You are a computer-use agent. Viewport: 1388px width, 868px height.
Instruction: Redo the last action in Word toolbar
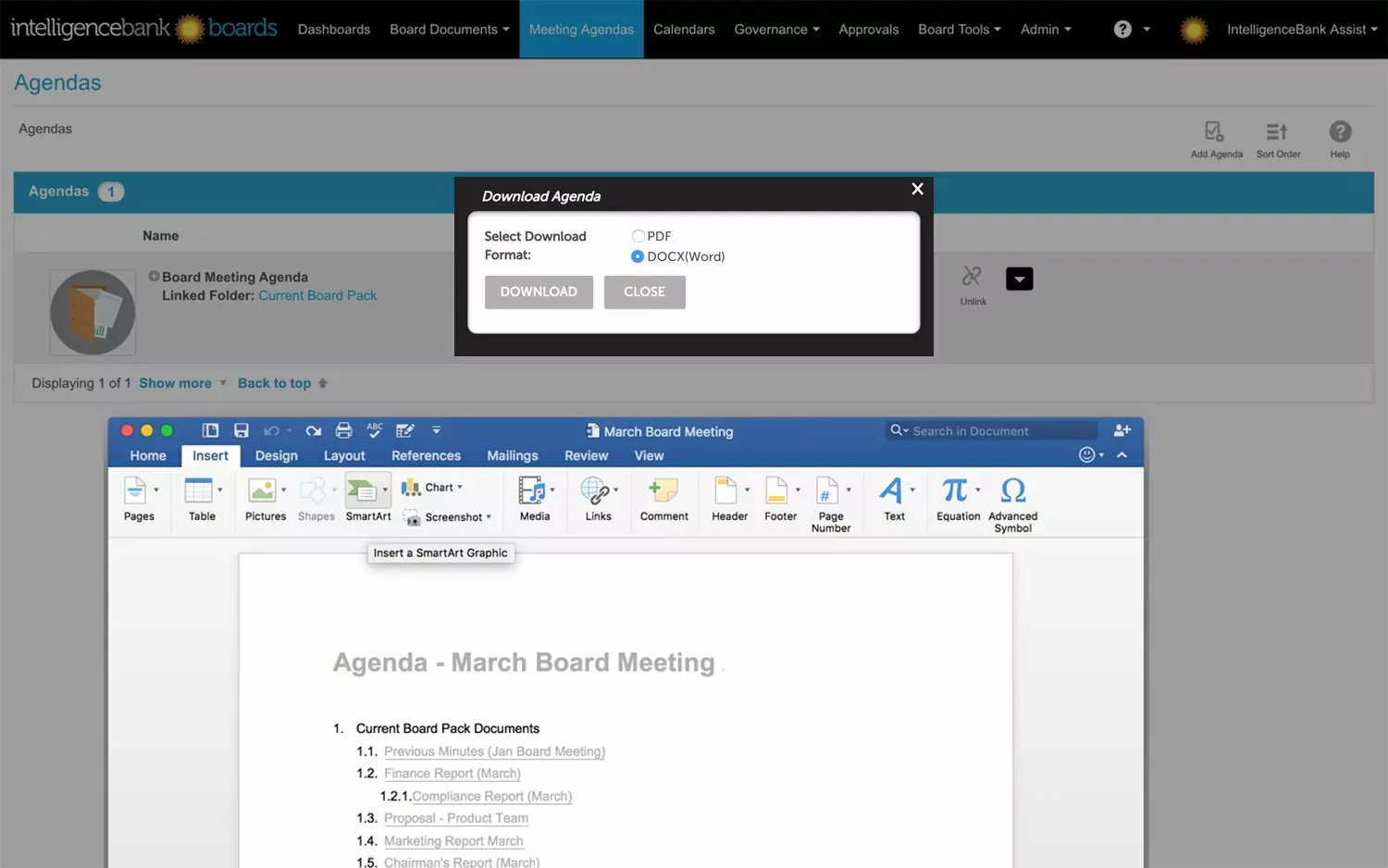pos(314,430)
